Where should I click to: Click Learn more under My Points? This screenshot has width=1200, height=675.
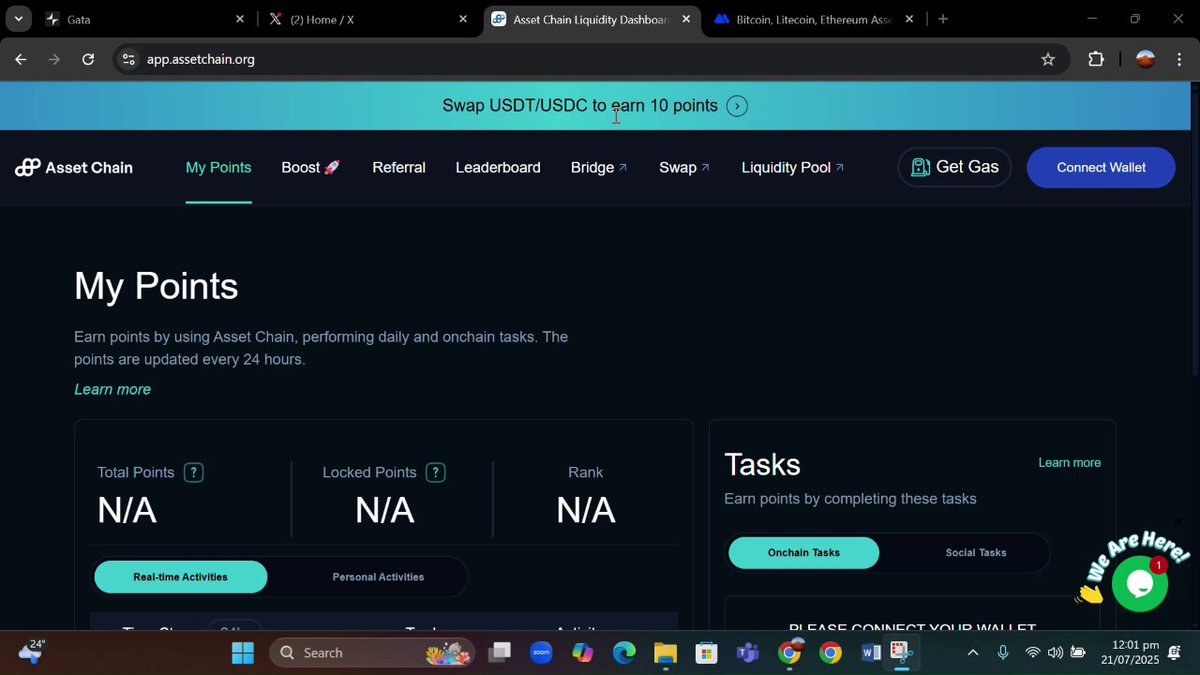pos(112,389)
